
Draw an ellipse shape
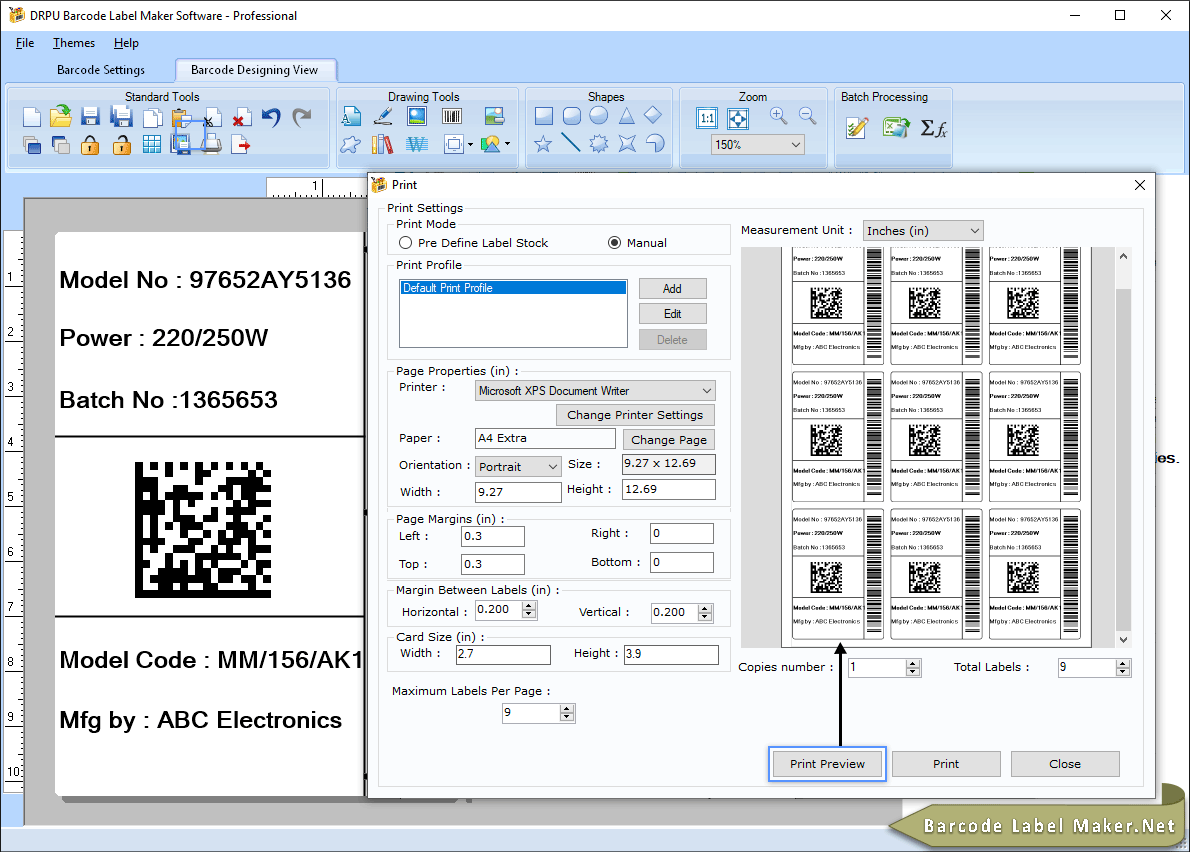click(x=599, y=115)
